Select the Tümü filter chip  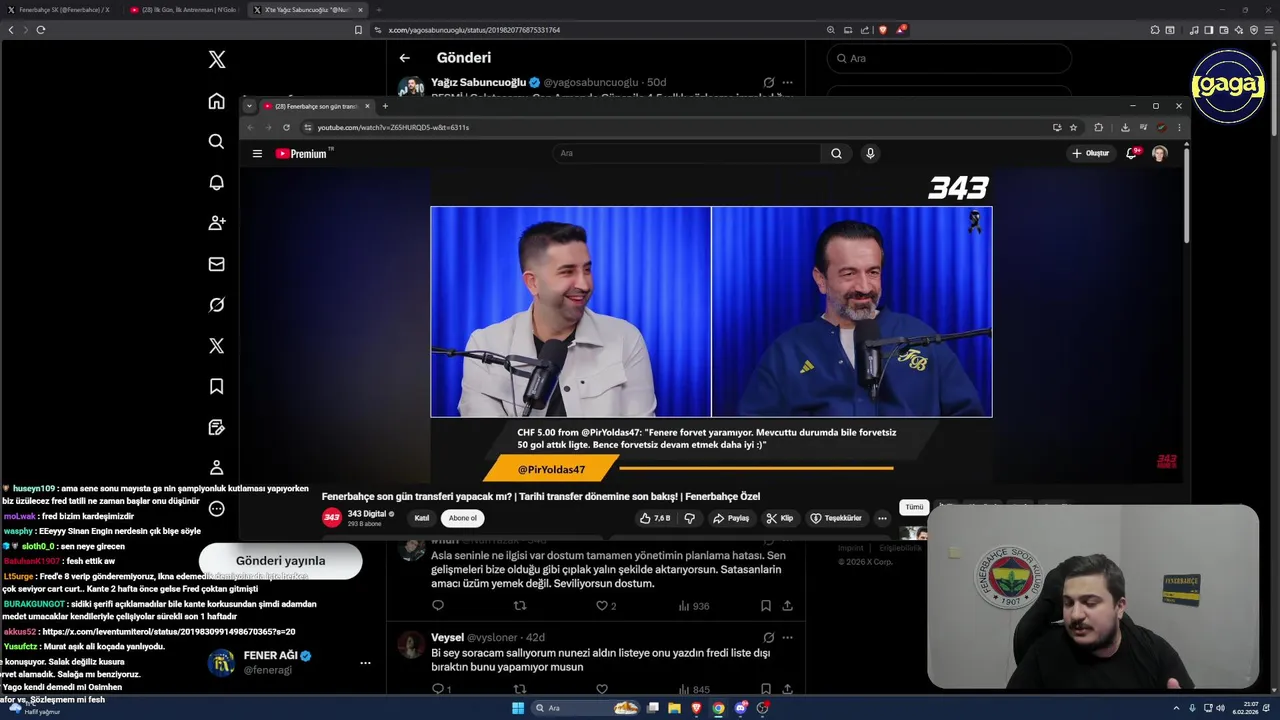pyautogui.click(x=914, y=507)
